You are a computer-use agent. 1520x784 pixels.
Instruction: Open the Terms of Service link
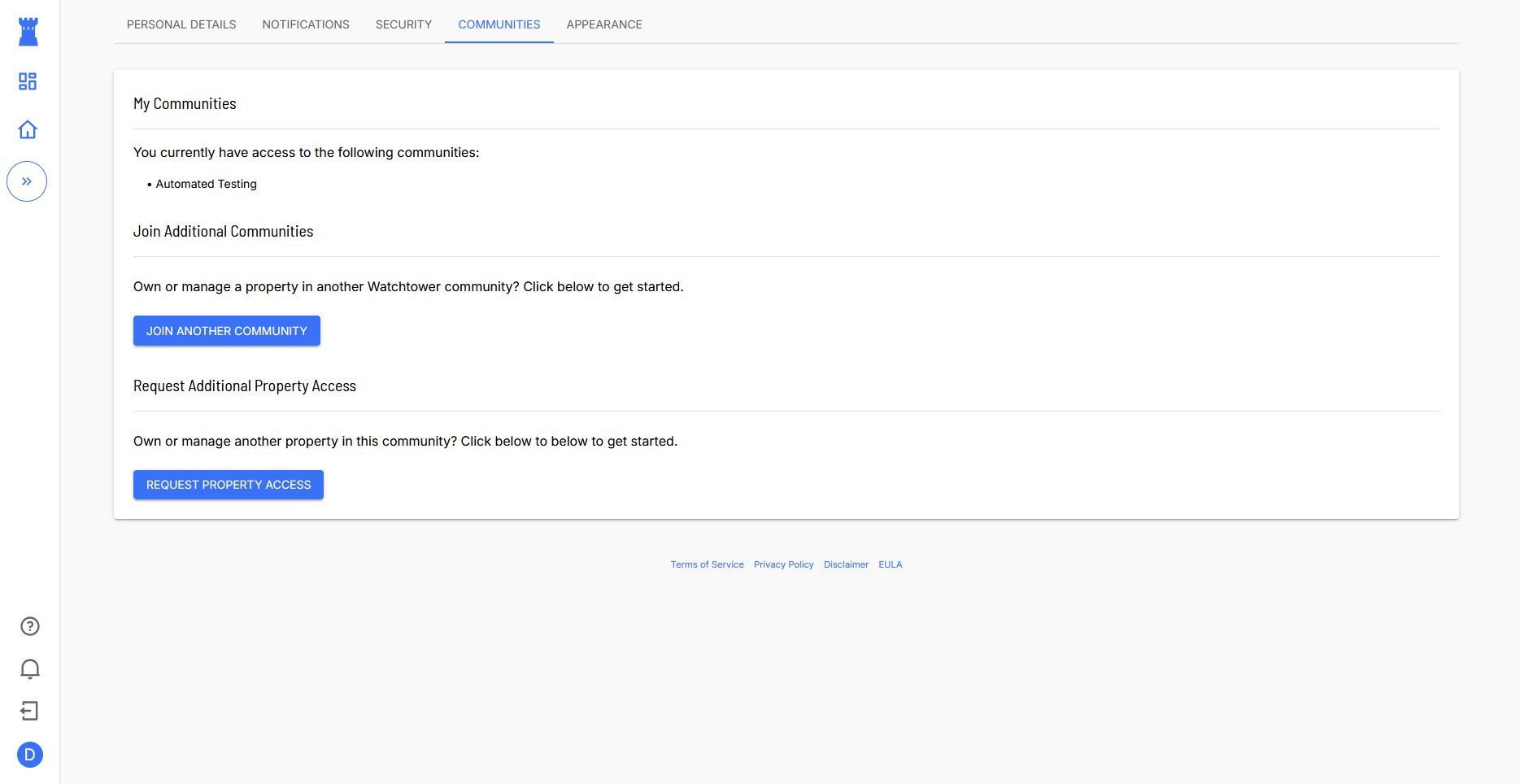click(x=707, y=564)
